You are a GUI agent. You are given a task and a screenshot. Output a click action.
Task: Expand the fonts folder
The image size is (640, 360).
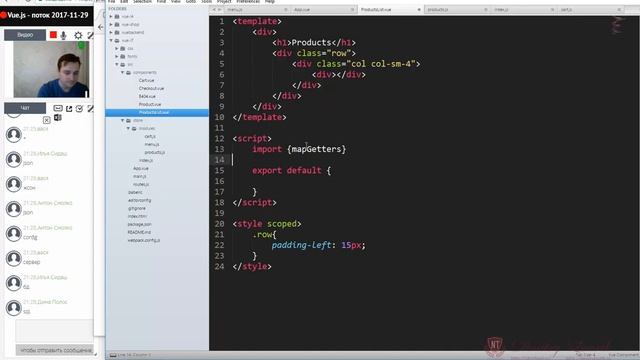pos(117,56)
